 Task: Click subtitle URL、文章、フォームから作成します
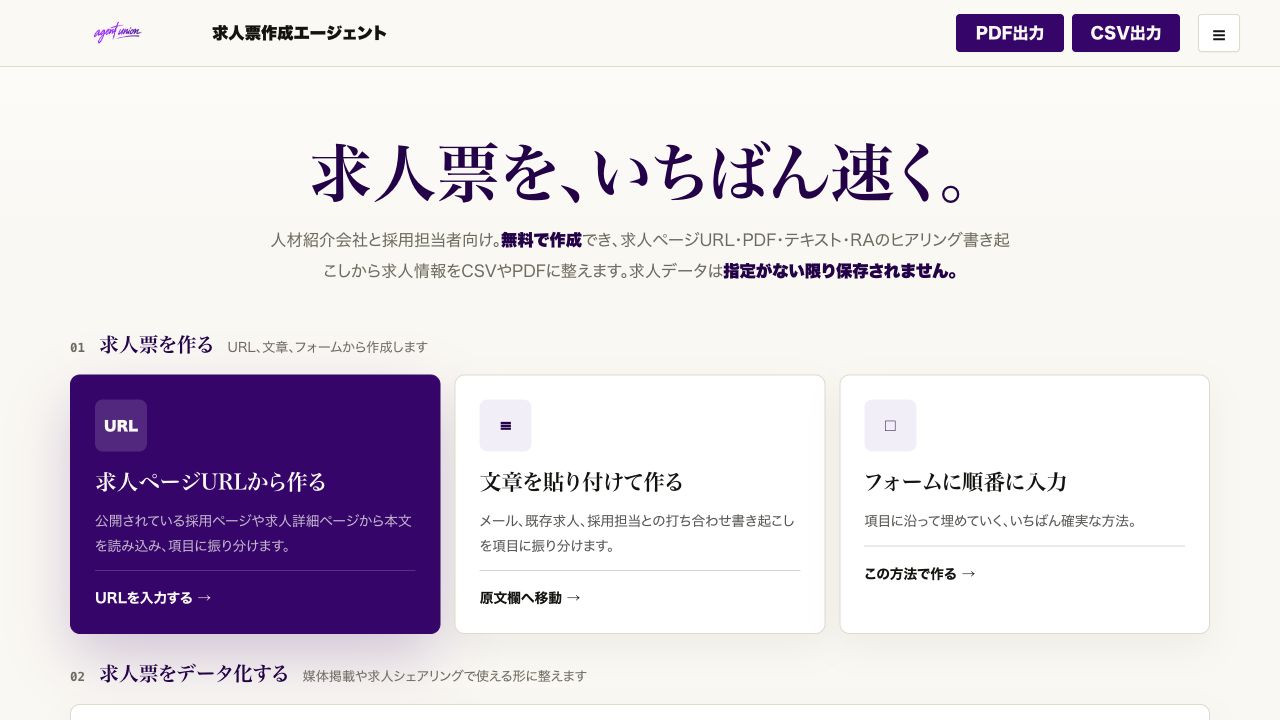(x=327, y=347)
